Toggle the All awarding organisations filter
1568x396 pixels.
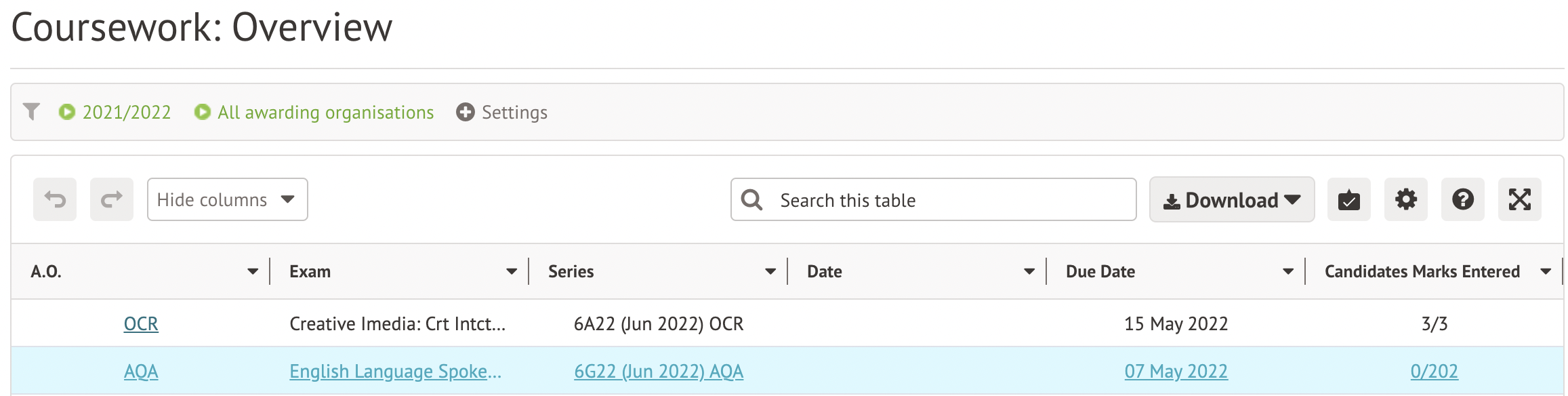click(x=314, y=112)
